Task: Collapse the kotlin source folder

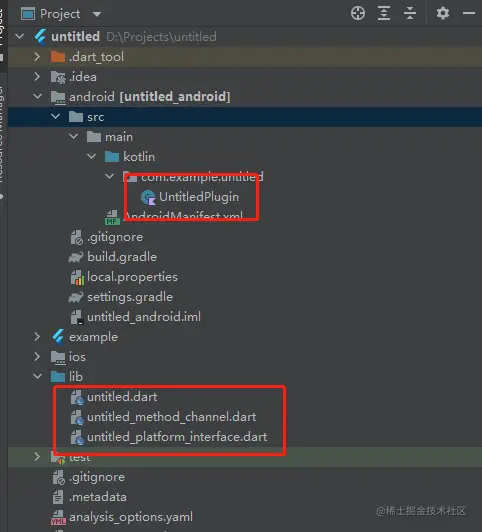Action: (x=91, y=157)
